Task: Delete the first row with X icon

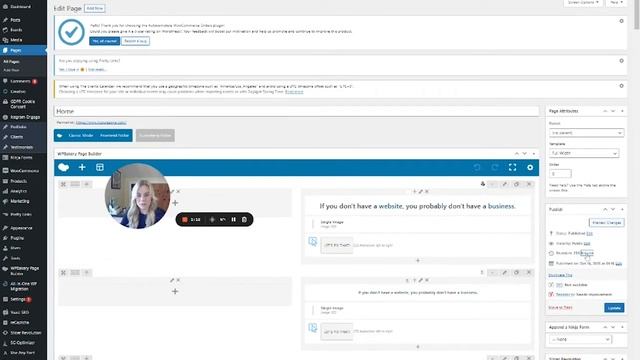Action: (529, 184)
